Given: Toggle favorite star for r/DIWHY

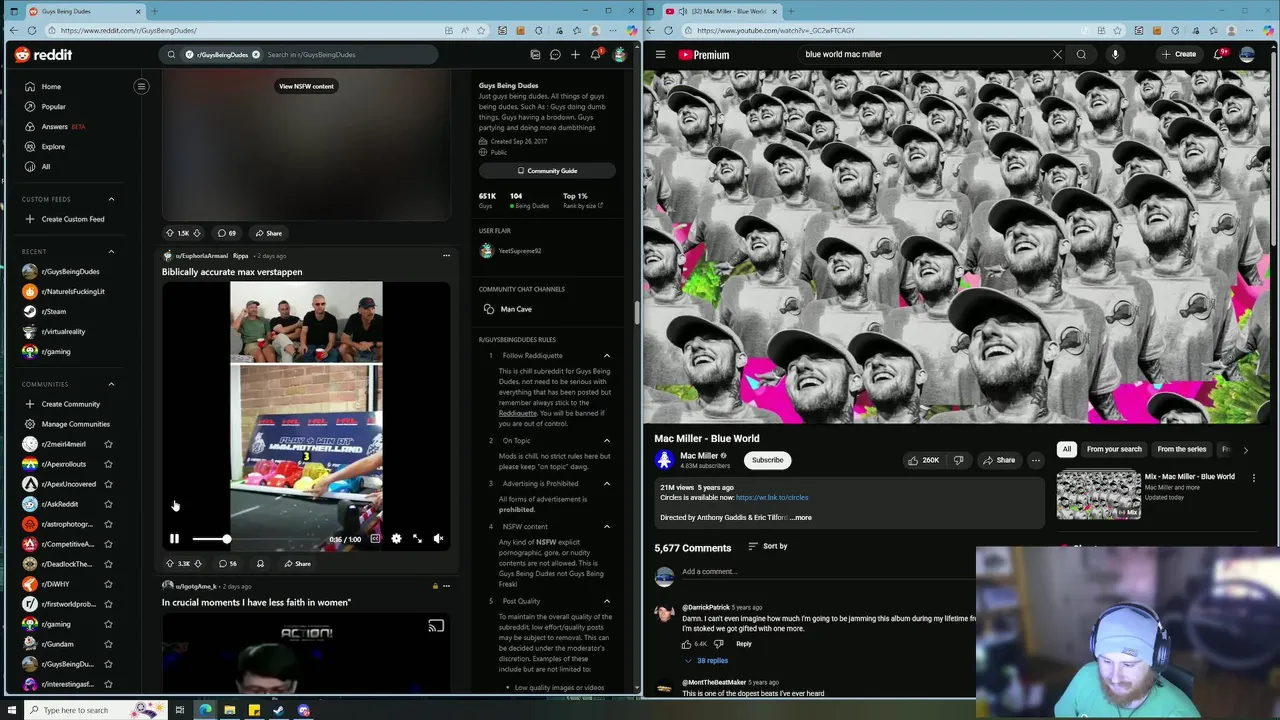Looking at the screenshot, I should 108,584.
